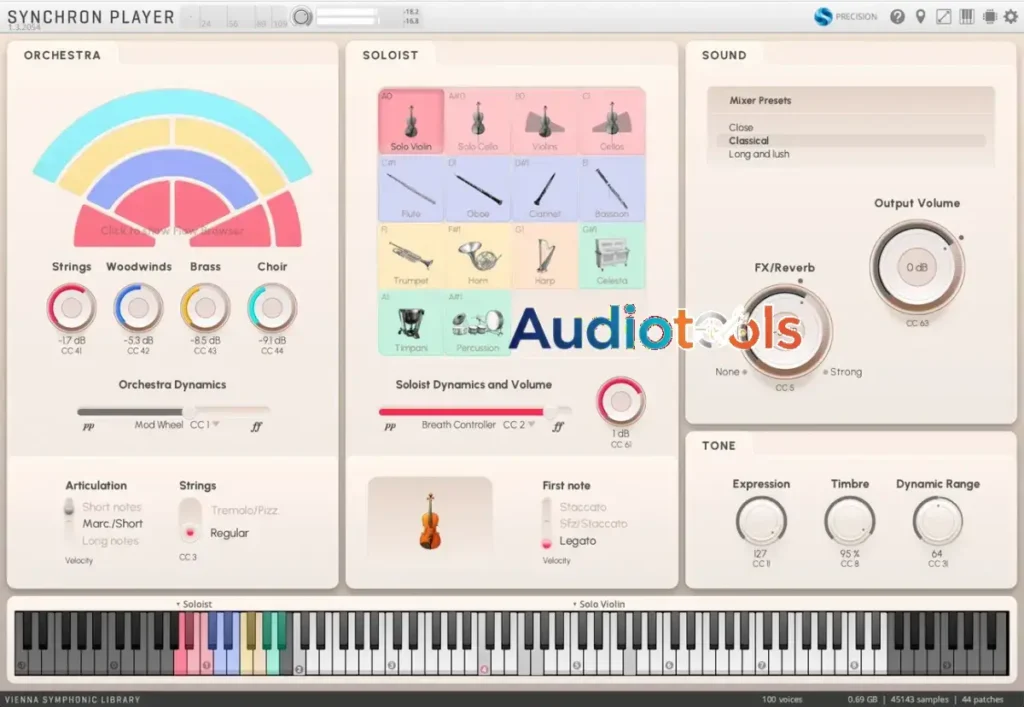Pick the Flute soloist tile
The height and width of the screenshot is (707, 1024).
point(411,189)
